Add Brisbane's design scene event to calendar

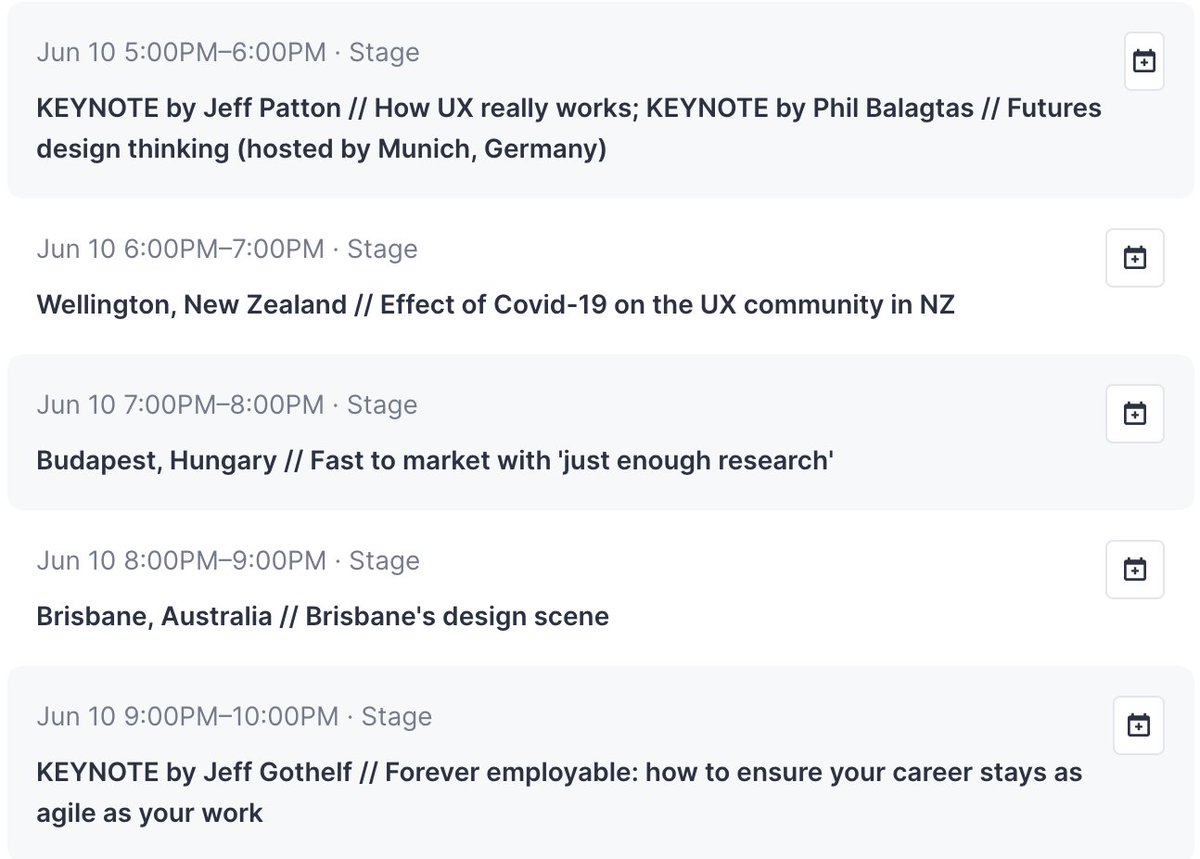1135,569
